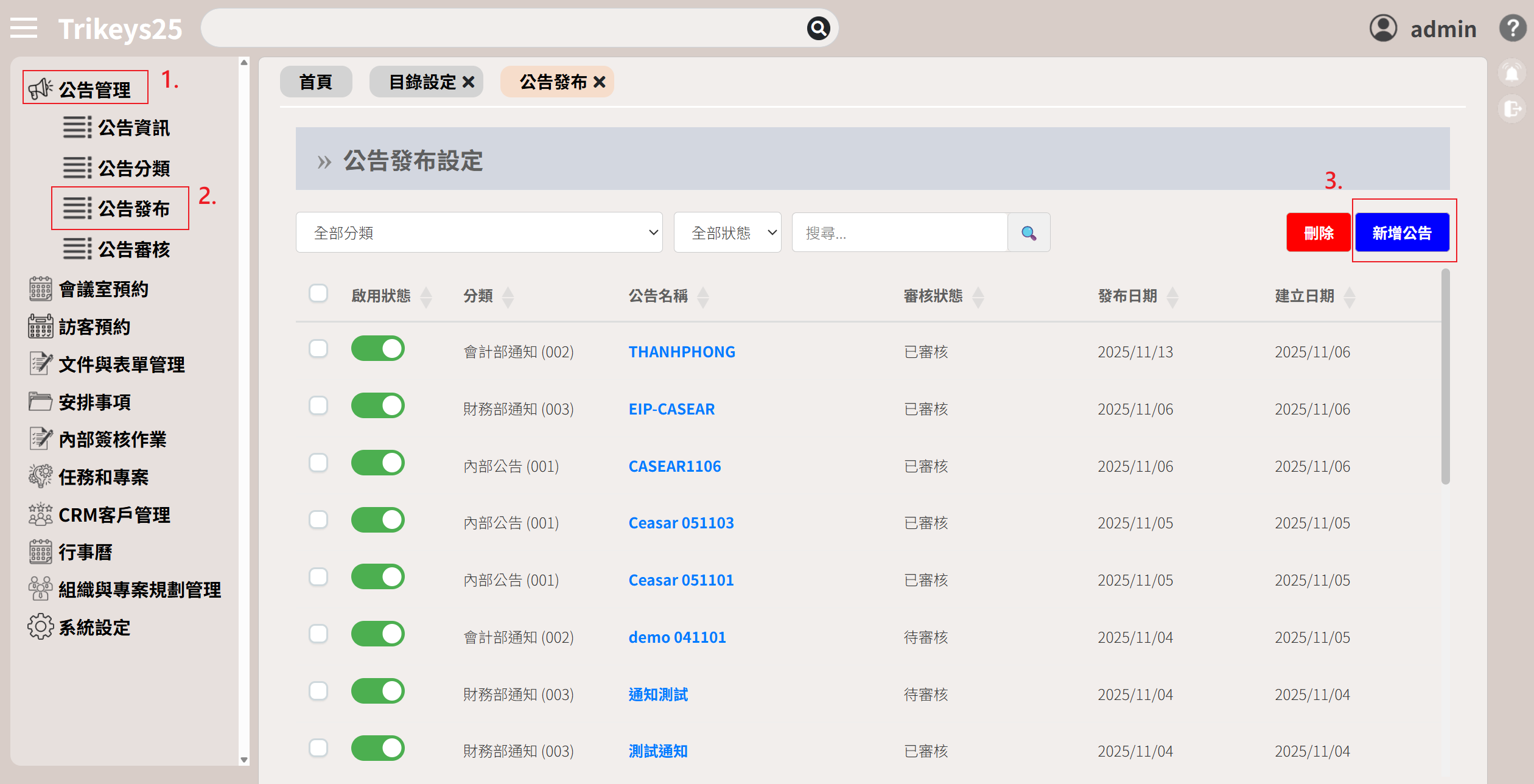Click the hamburger menu icon

(24, 28)
